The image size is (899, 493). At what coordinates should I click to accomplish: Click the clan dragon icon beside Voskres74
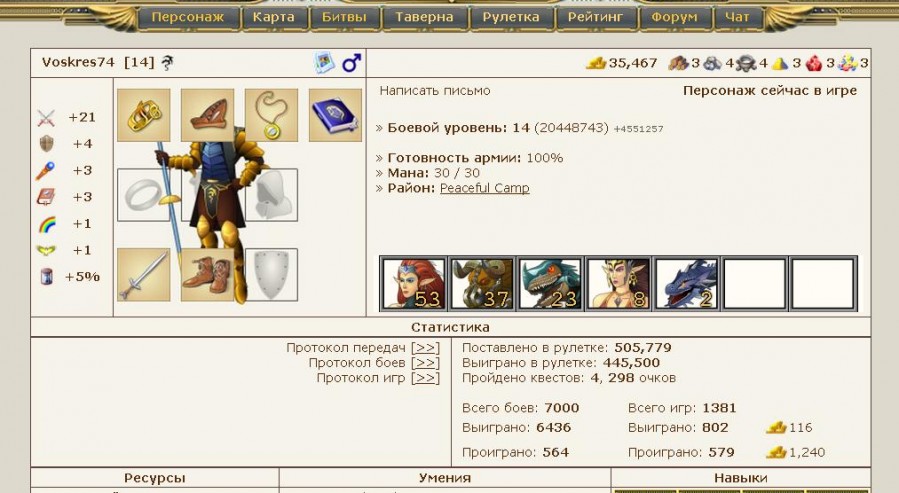click(x=167, y=62)
